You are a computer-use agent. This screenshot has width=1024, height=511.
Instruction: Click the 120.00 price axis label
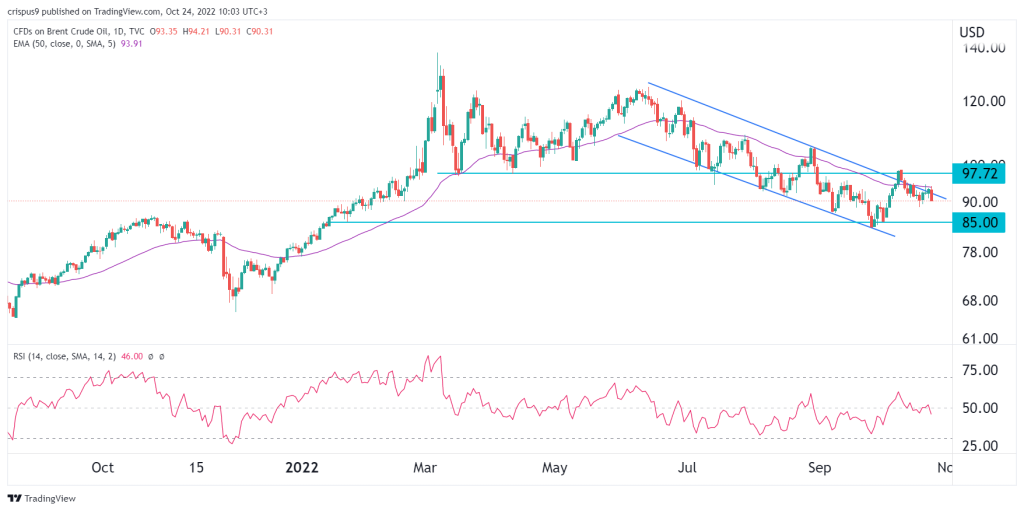982,101
